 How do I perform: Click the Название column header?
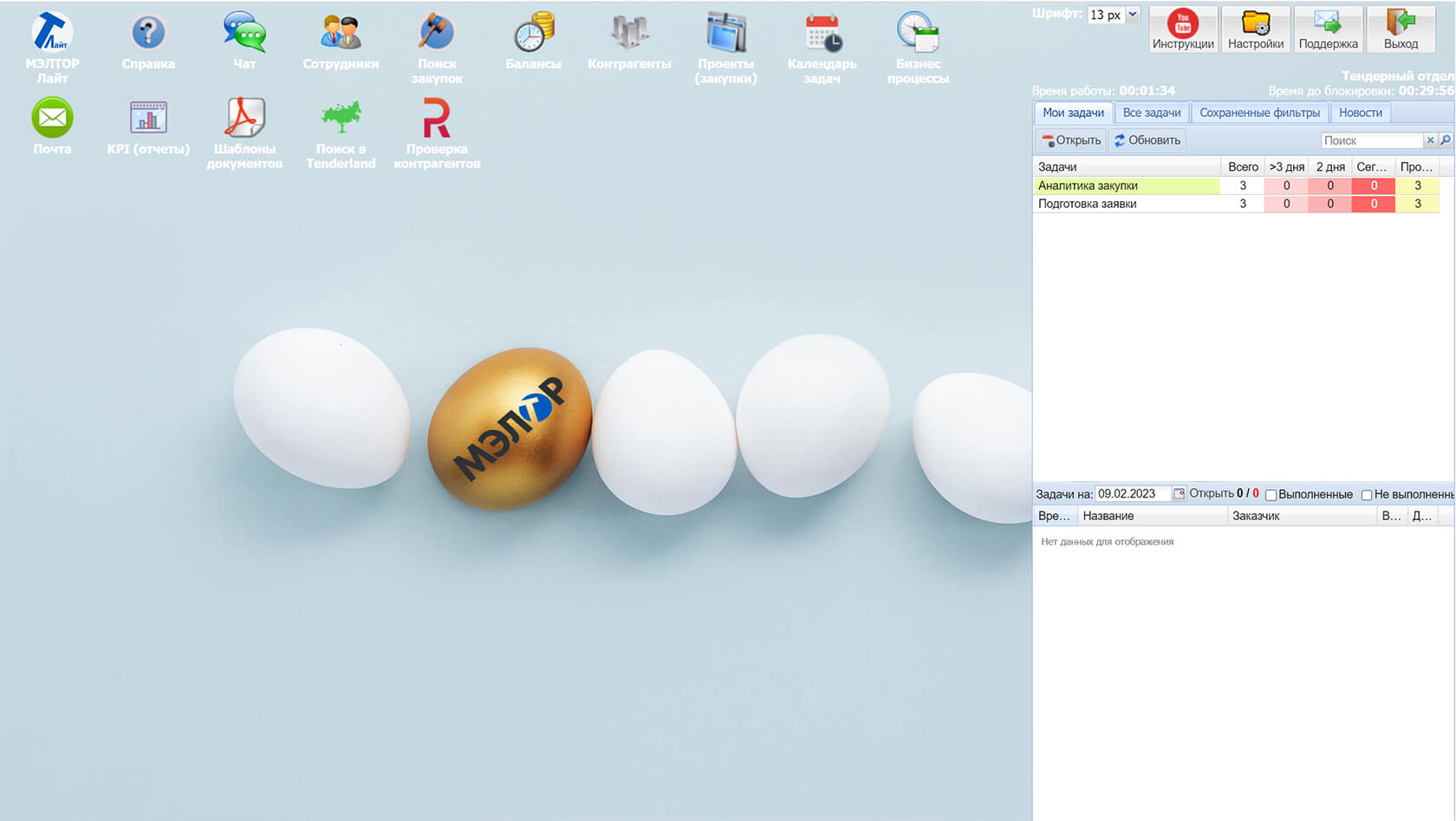(1153, 516)
